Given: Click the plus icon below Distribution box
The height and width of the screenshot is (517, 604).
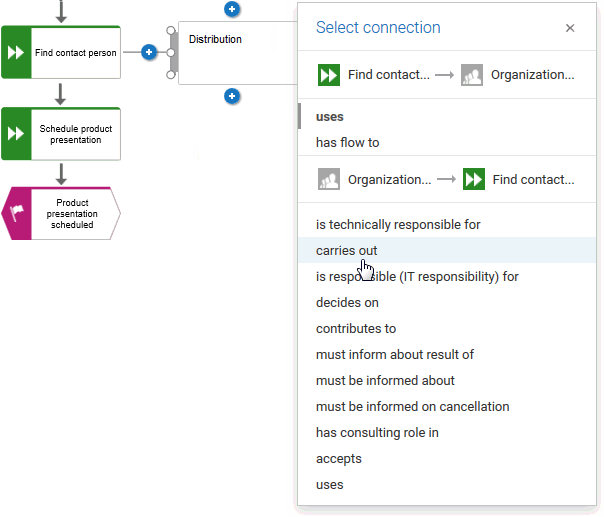Looking at the screenshot, I should [232, 96].
